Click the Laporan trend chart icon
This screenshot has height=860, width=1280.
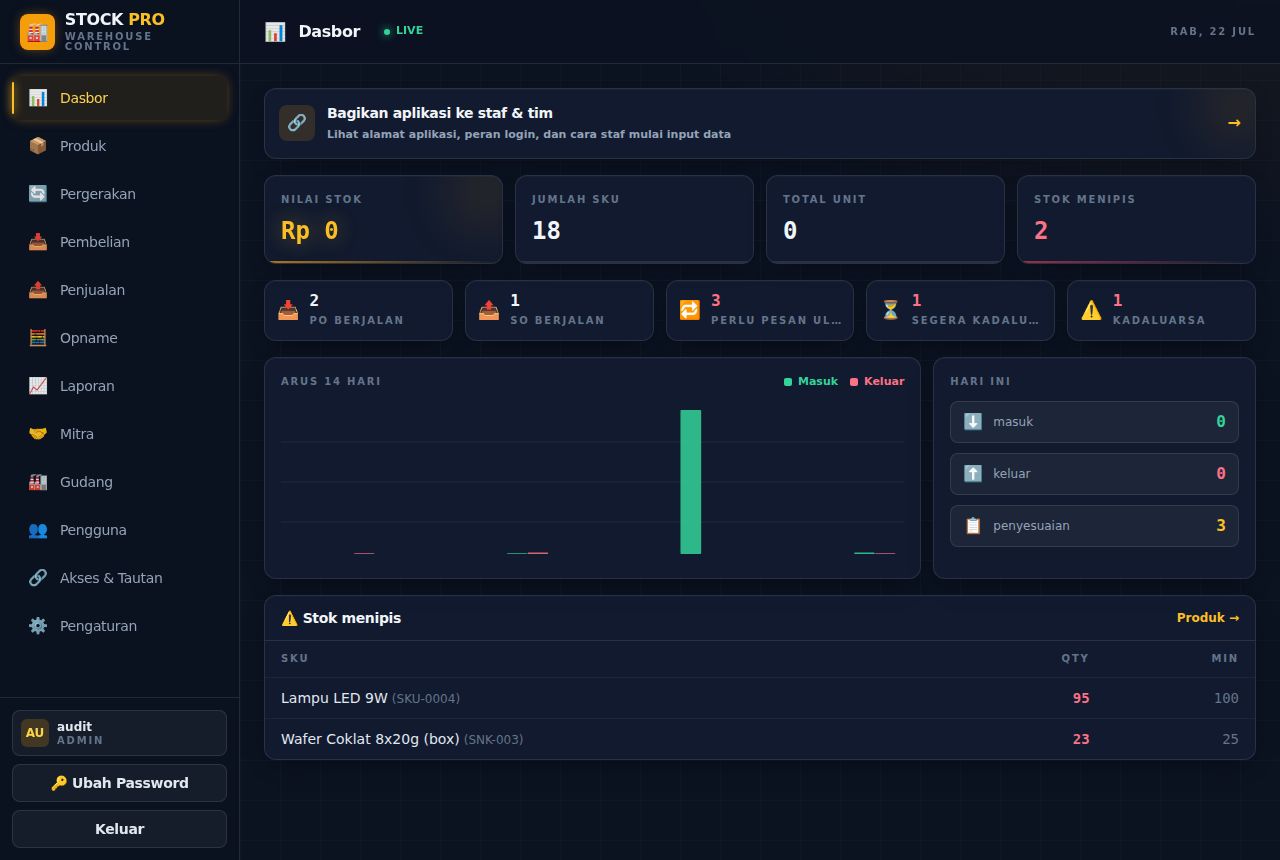(x=38, y=386)
